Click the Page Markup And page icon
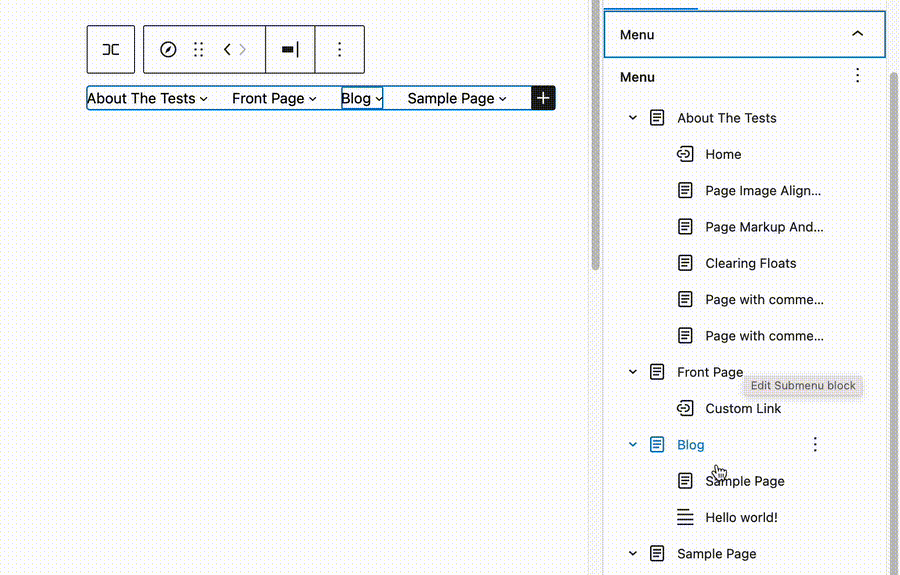Viewport: 900px width, 575px height. coord(685,227)
